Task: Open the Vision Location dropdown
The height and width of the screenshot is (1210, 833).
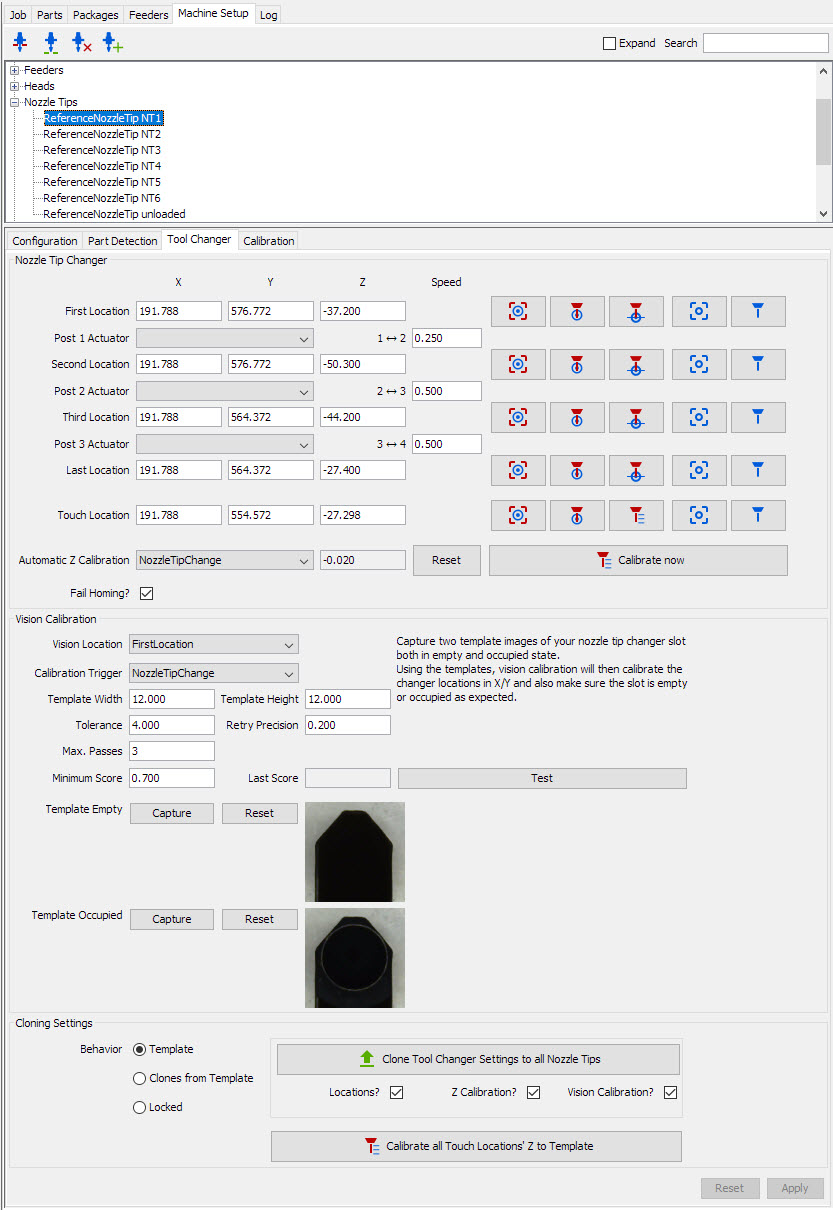Action: 214,644
